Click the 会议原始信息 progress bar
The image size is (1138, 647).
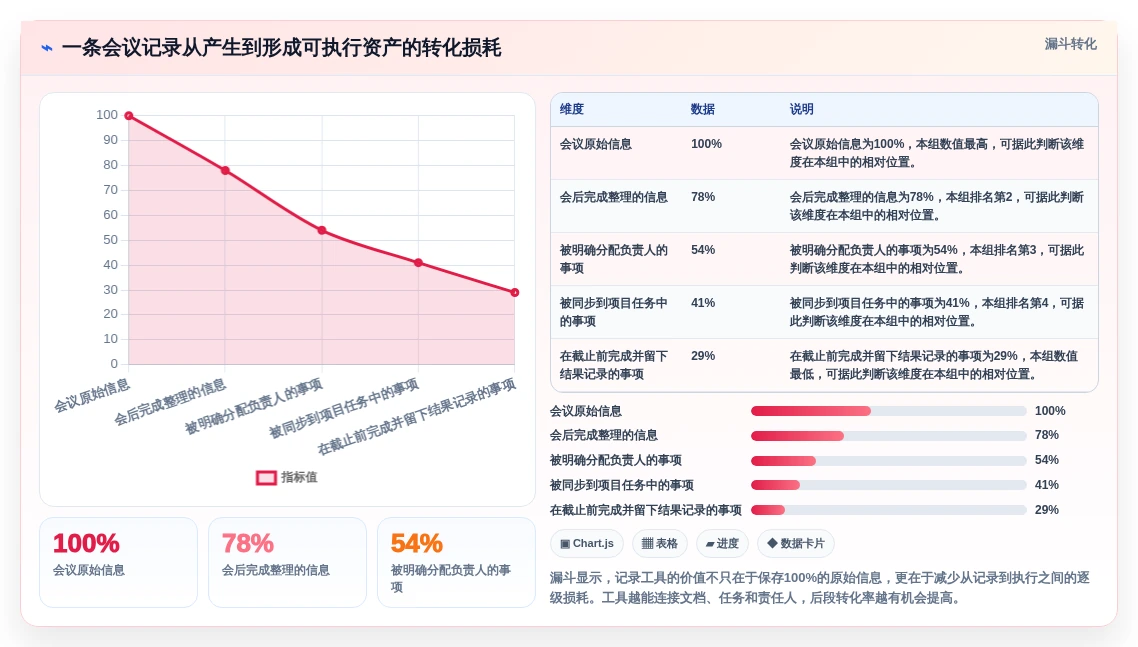tap(888, 411)
